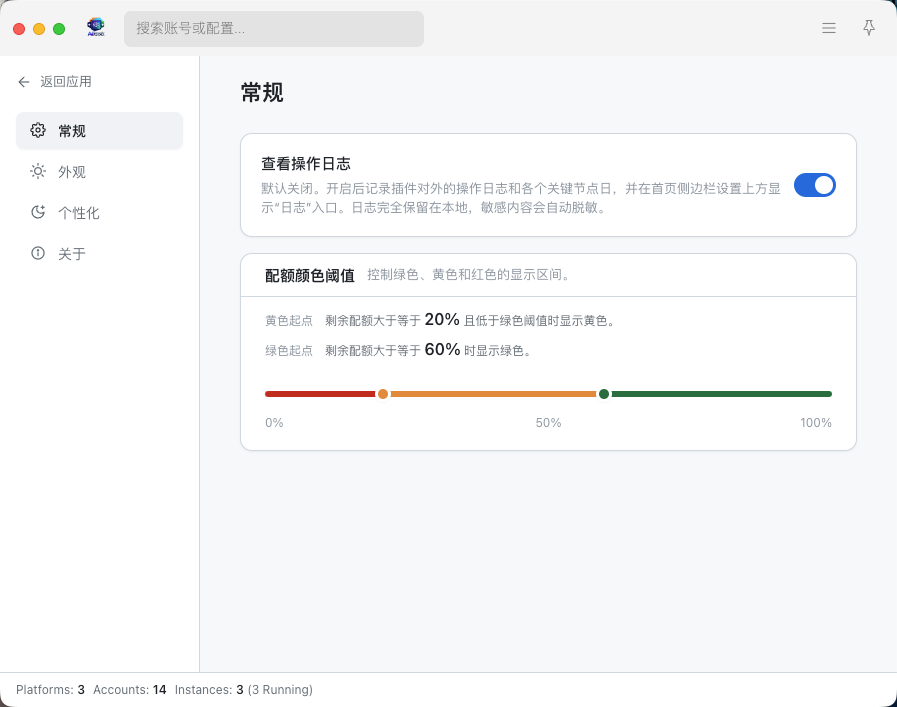
Task: Click the sun icon beside 外观
Action: click(38, 172)
